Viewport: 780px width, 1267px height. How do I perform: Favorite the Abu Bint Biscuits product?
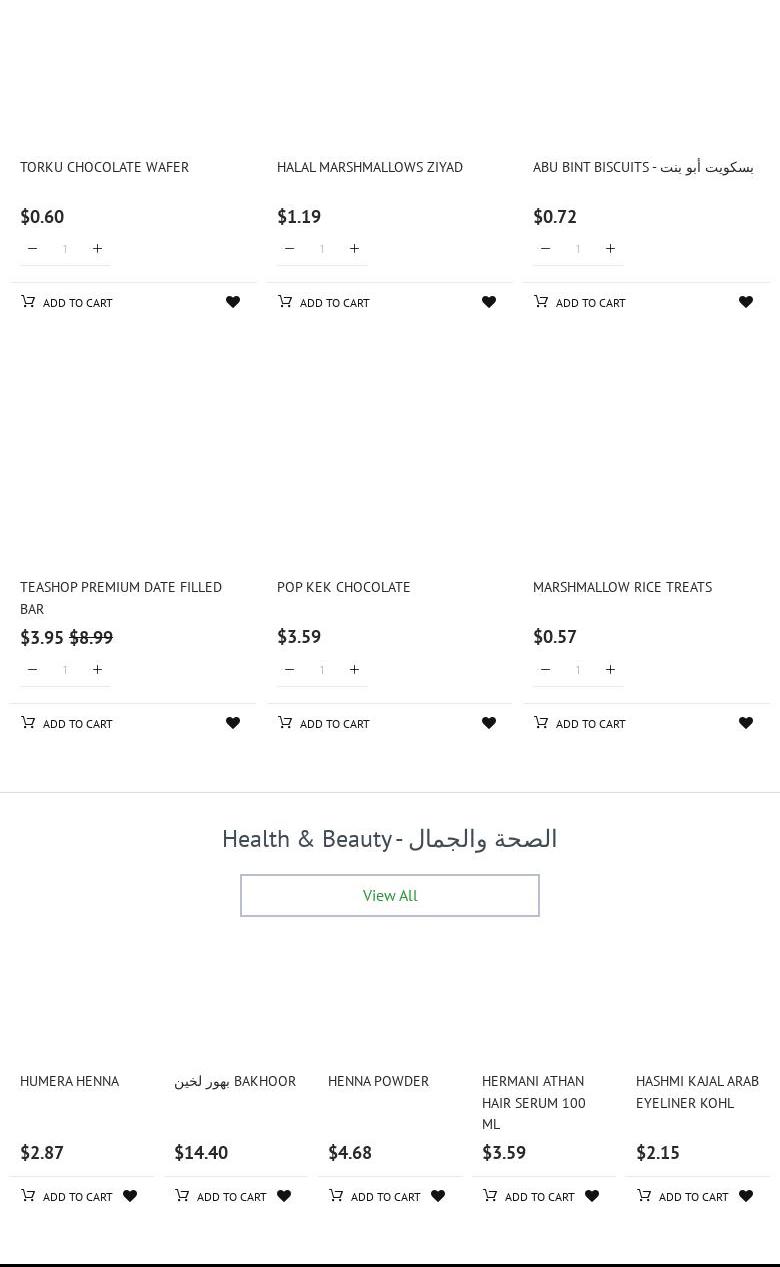coord(746,302)
